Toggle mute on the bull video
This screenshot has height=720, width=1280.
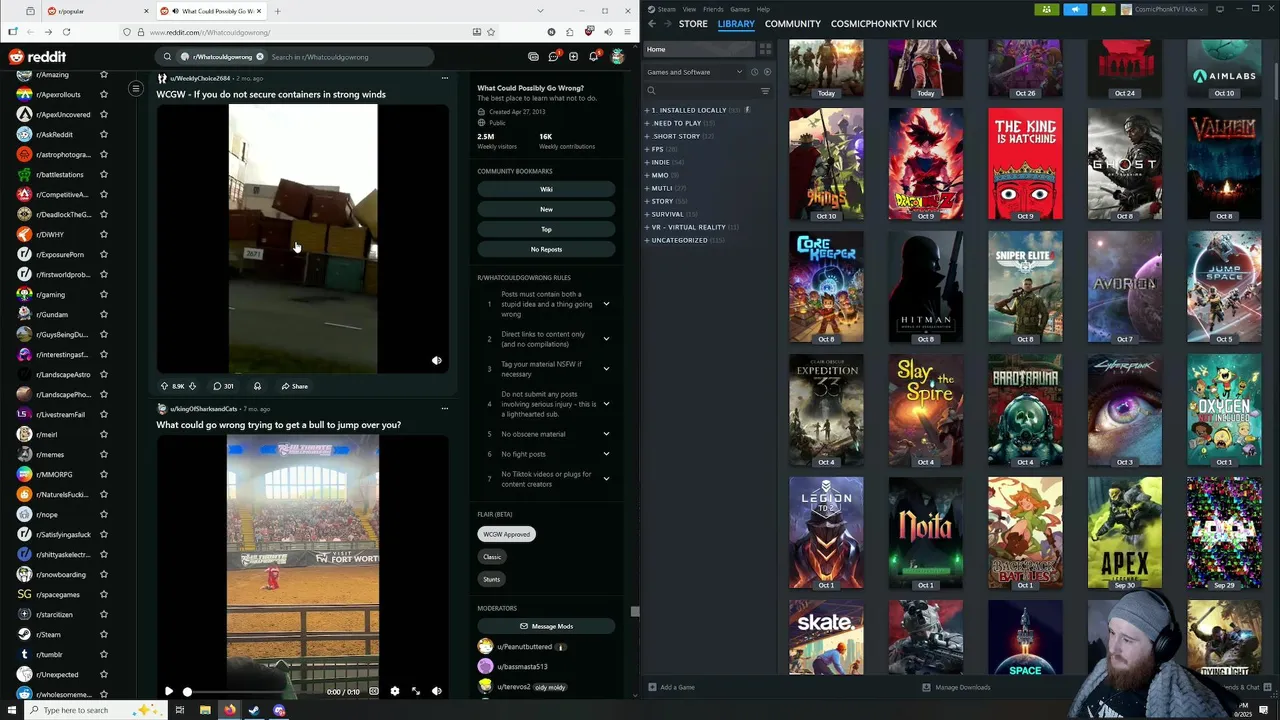(x=436, y=691)
